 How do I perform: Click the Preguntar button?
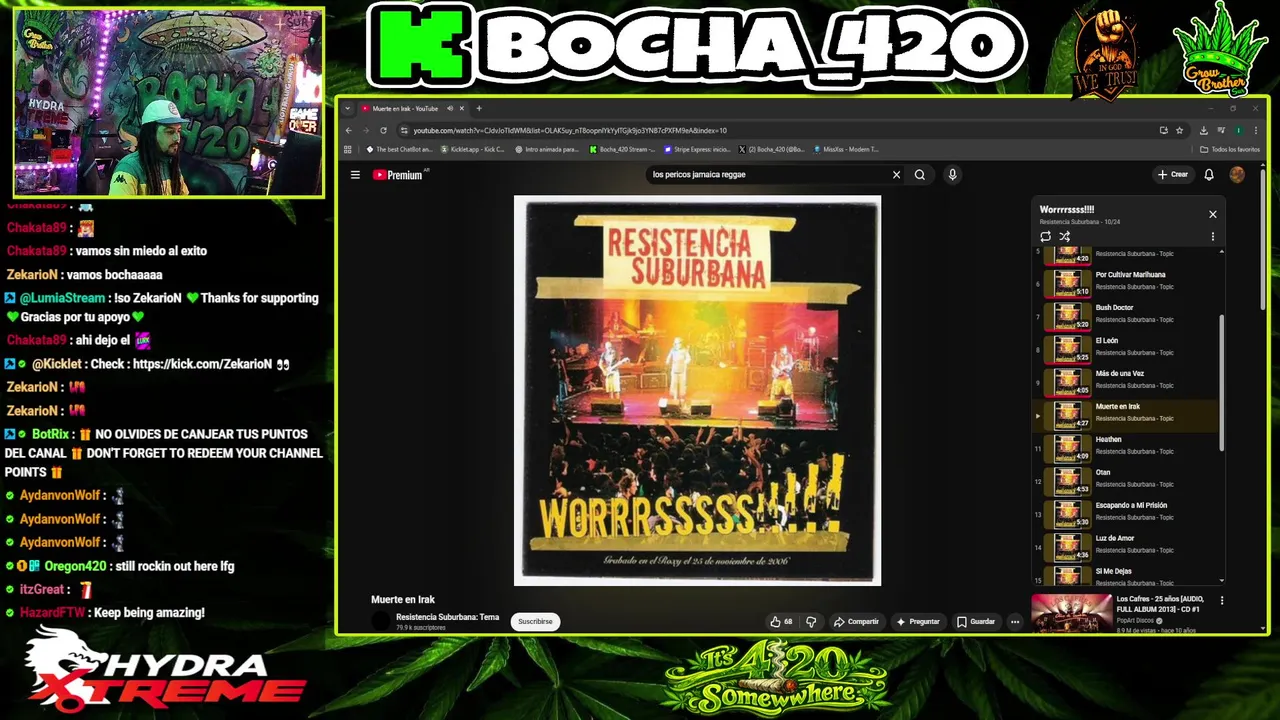[x=918, y=622]
